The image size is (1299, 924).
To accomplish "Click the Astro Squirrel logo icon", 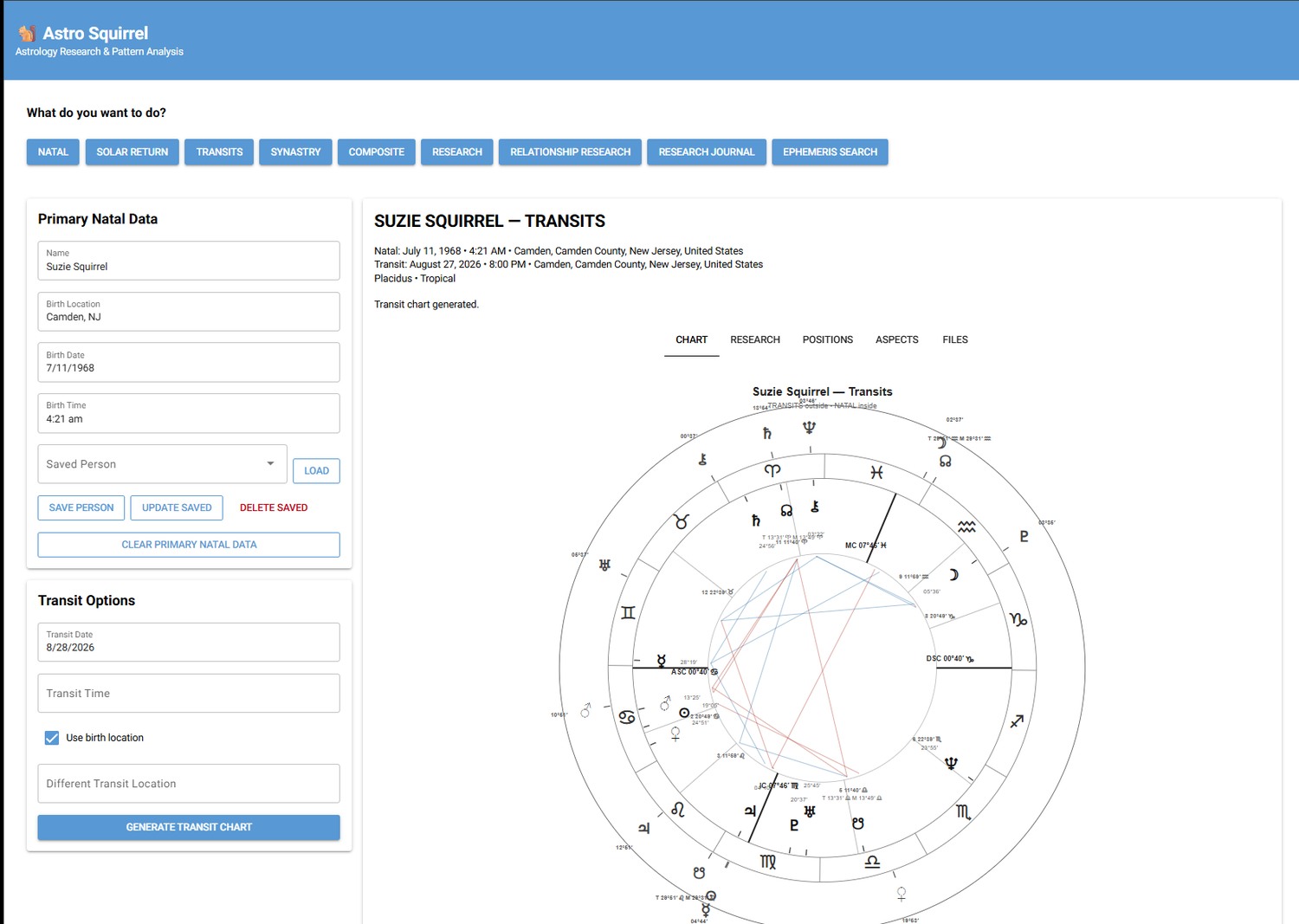I will [x=27, y=33].
